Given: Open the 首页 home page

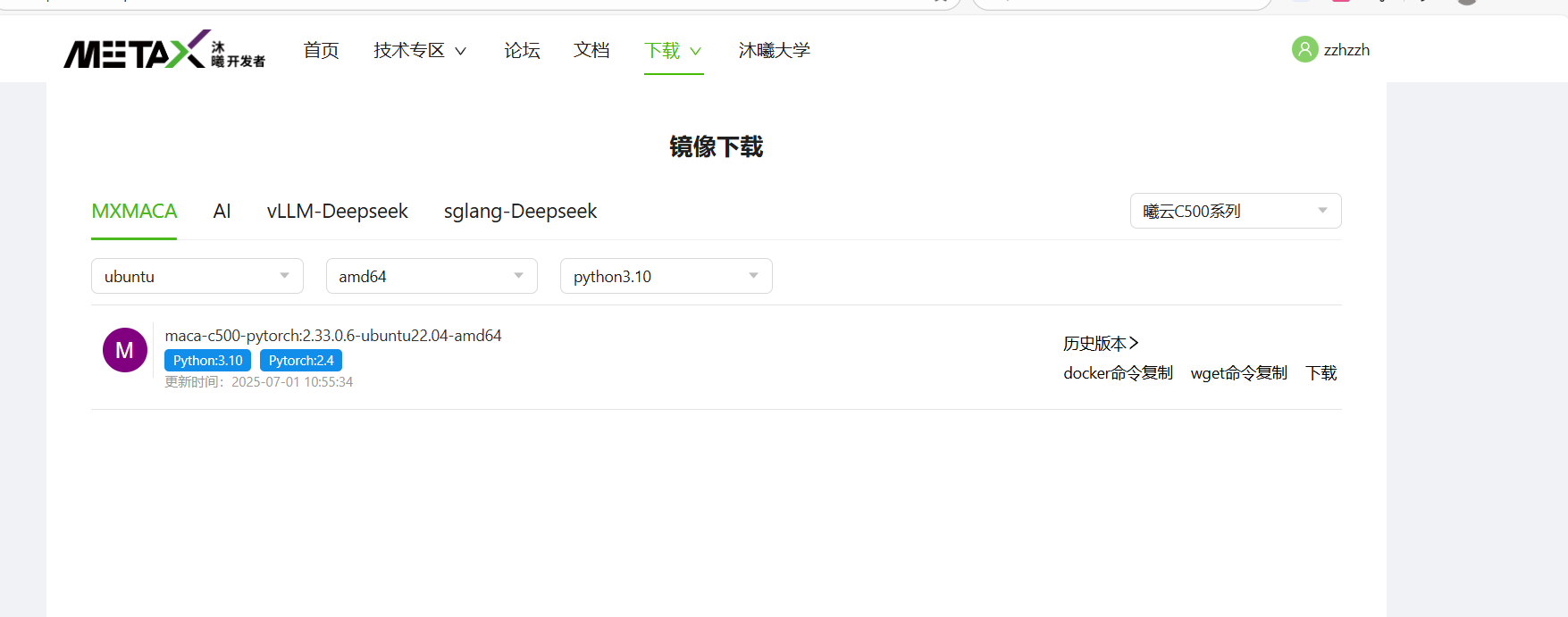Looking at the screenshot, I should click(321, 50).
